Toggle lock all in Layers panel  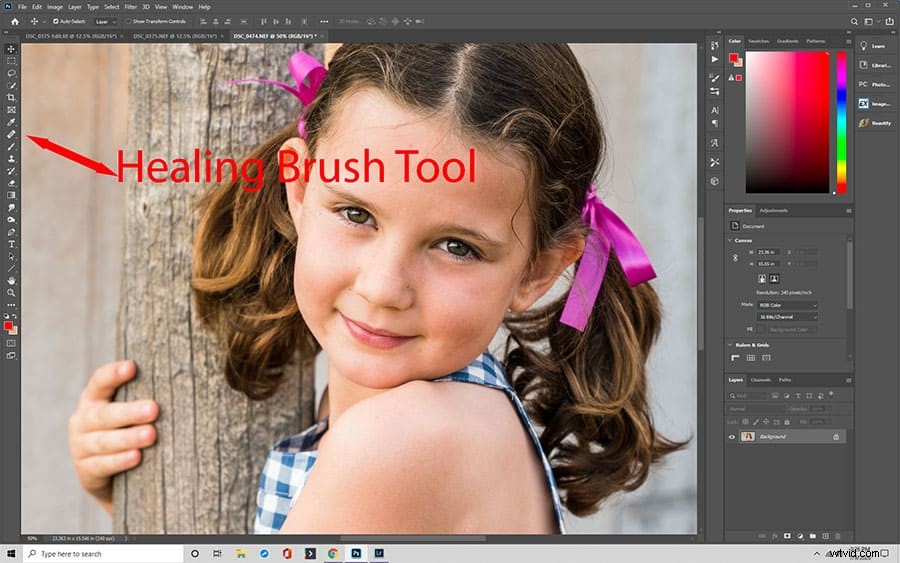[x=787, y=422]
